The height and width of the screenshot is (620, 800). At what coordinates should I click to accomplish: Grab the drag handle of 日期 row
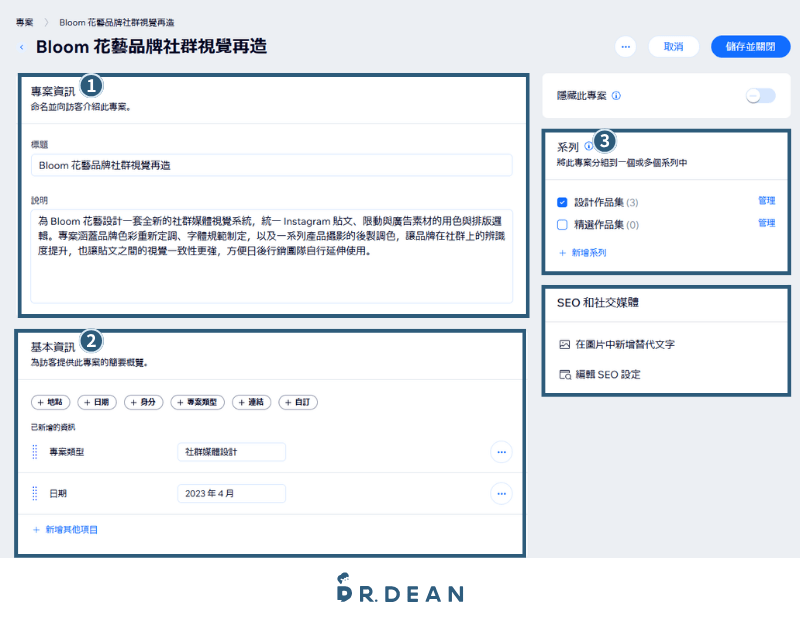(35, 494)
